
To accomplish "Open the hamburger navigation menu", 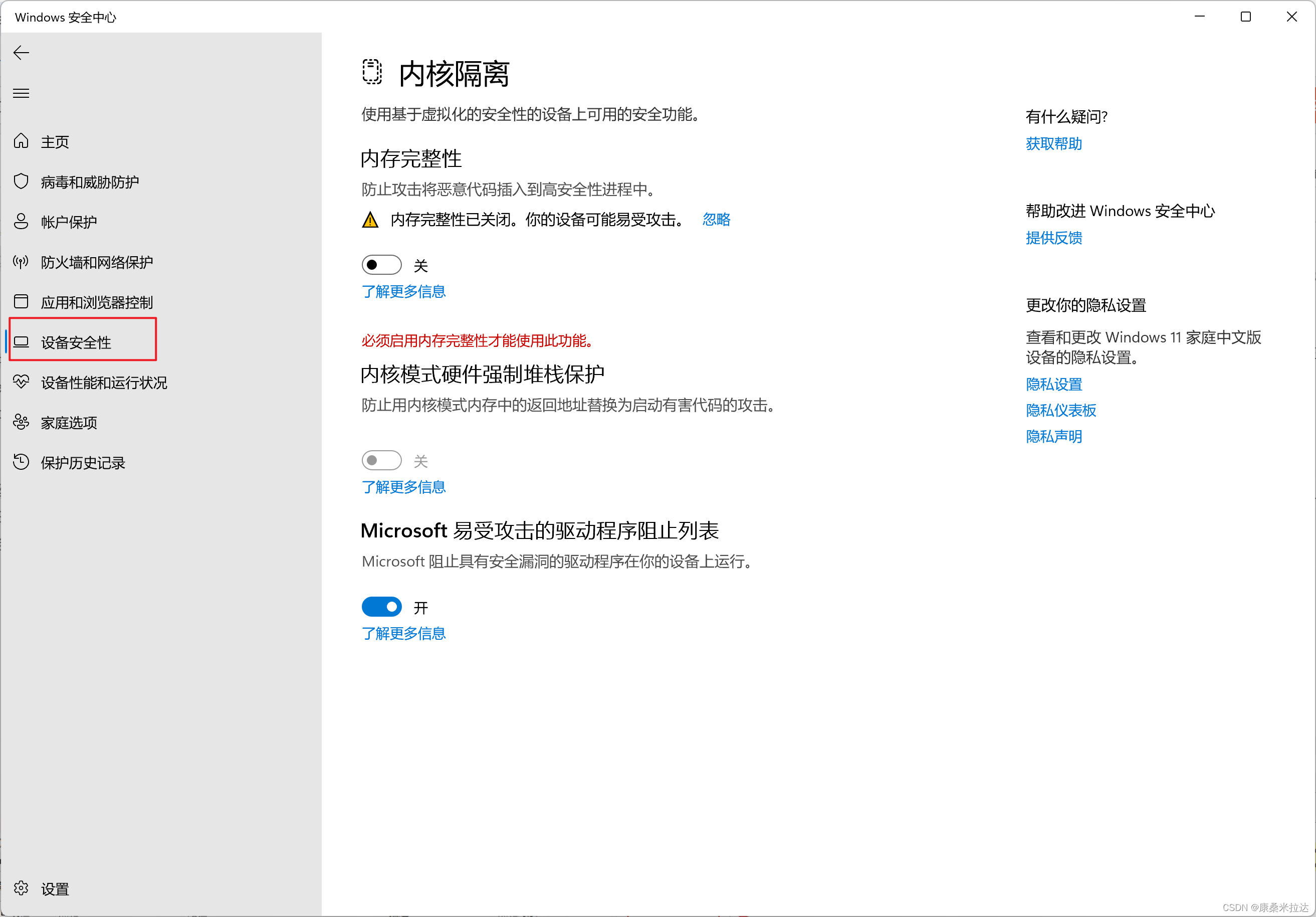I will 21,93.
